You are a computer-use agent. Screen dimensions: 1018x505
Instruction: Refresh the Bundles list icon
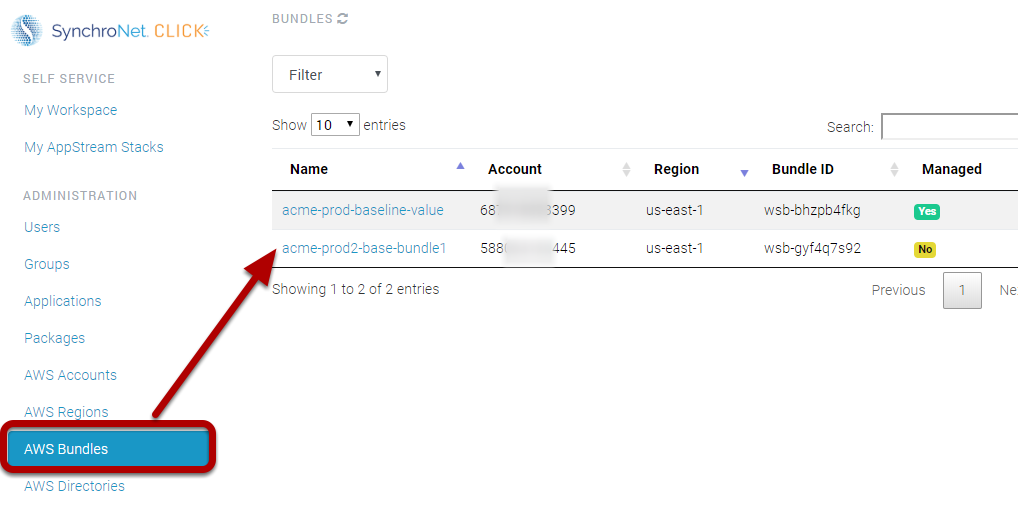point(343,19)
